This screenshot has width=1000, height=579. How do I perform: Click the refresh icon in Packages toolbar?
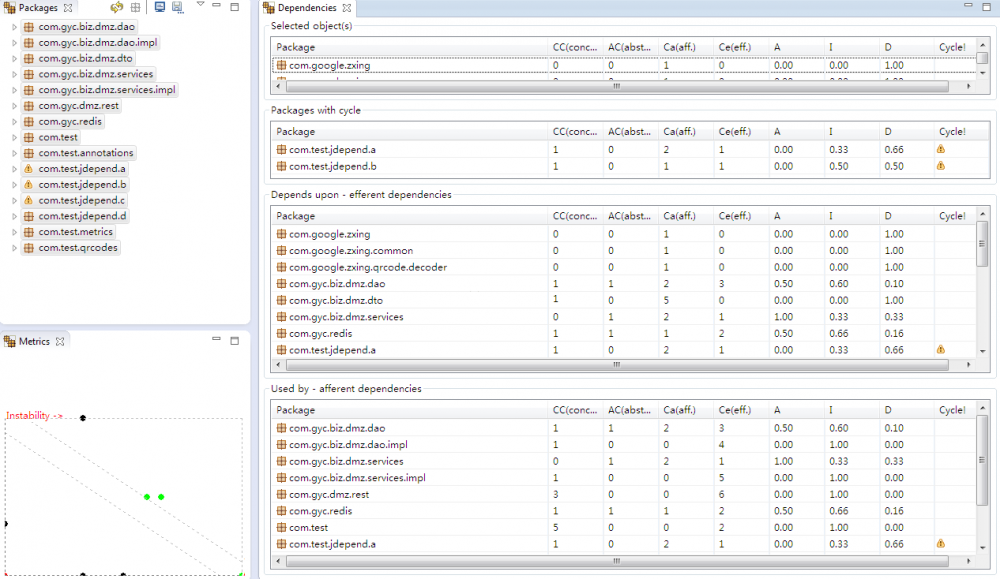[117, 8]
